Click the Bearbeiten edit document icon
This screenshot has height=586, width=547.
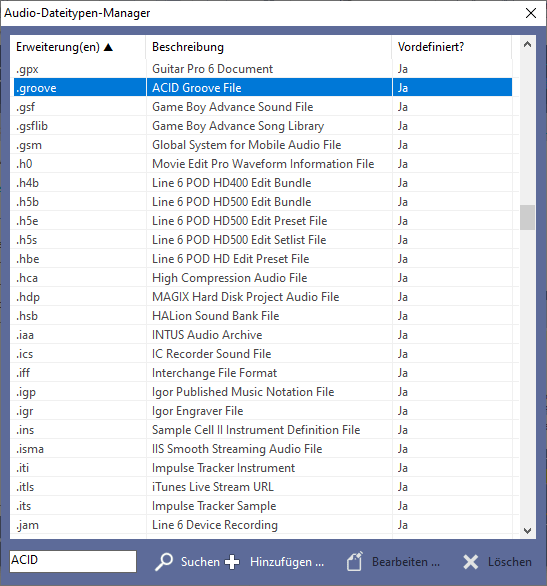(x=355, y=561)
